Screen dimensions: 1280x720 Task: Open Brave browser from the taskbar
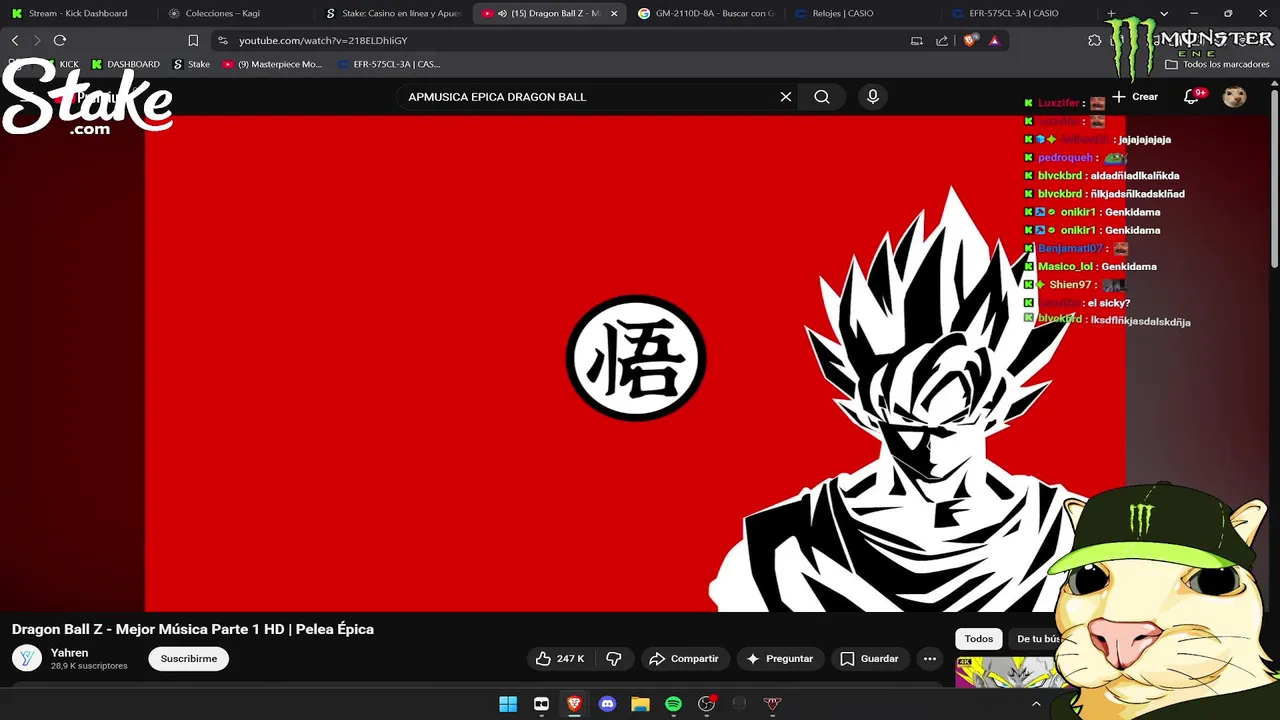click(574, 704)
